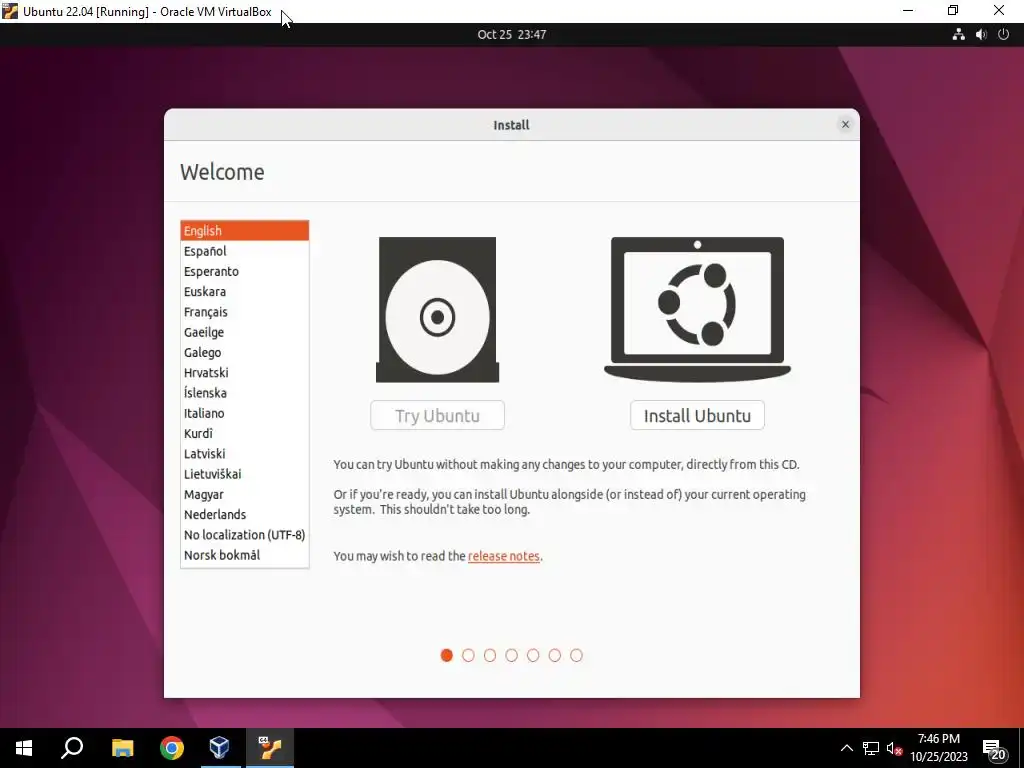Click the laptop Ubuntu logo illustration
This screenshot has width=1024, height=768.
pos(697,310)
